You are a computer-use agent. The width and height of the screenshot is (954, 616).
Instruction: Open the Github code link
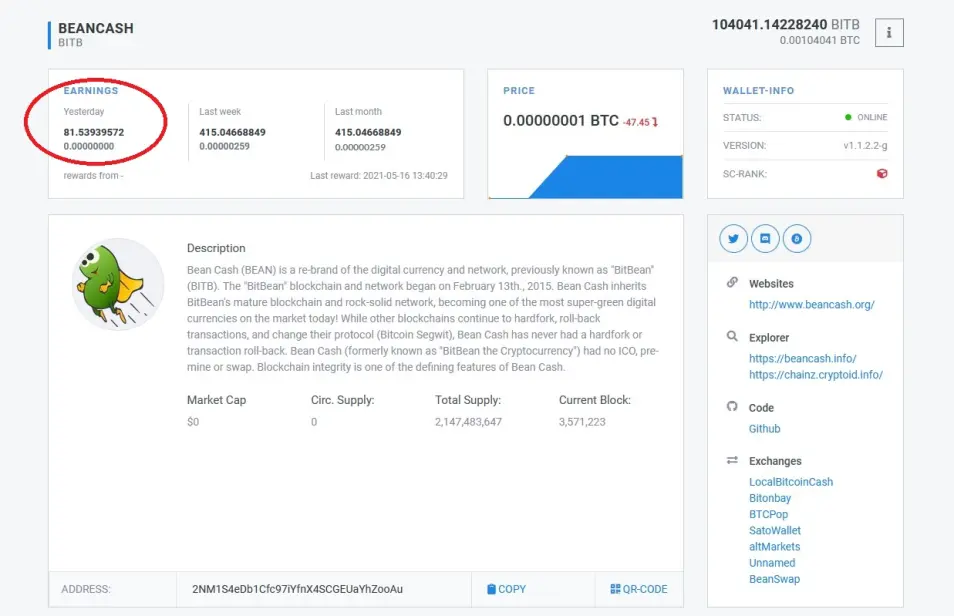[x=764, y=429]
